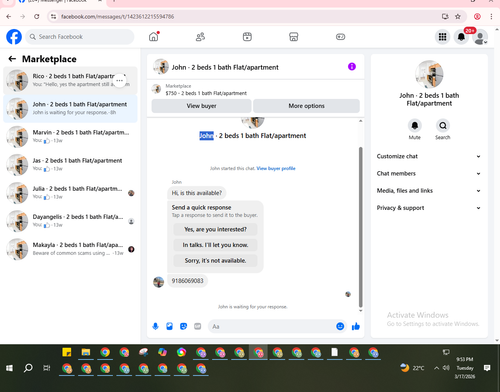Open Dayangelis conversation in list

(x=70, y=221)
